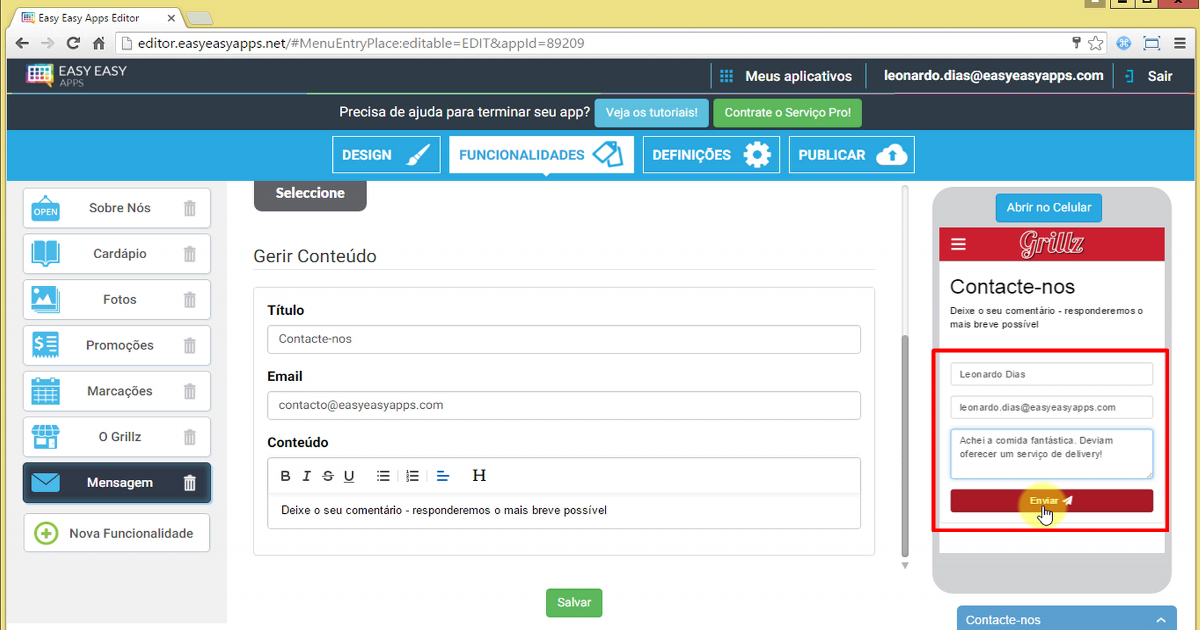1200x630 pixels.
Task: Open the hamburger menu in phone preview
Action: click(959, 244)
